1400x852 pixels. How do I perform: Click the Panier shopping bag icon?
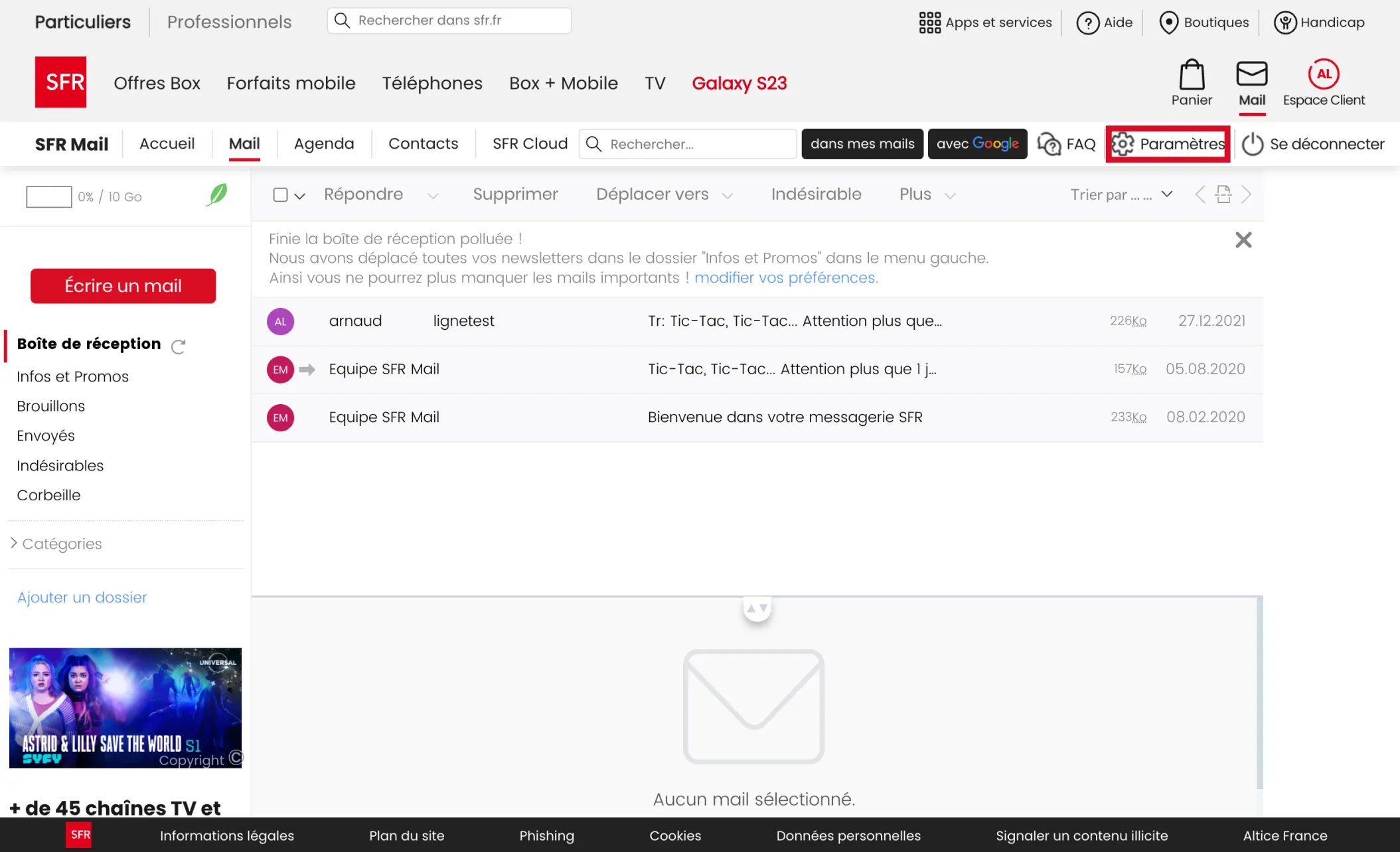click(1192, 76)
